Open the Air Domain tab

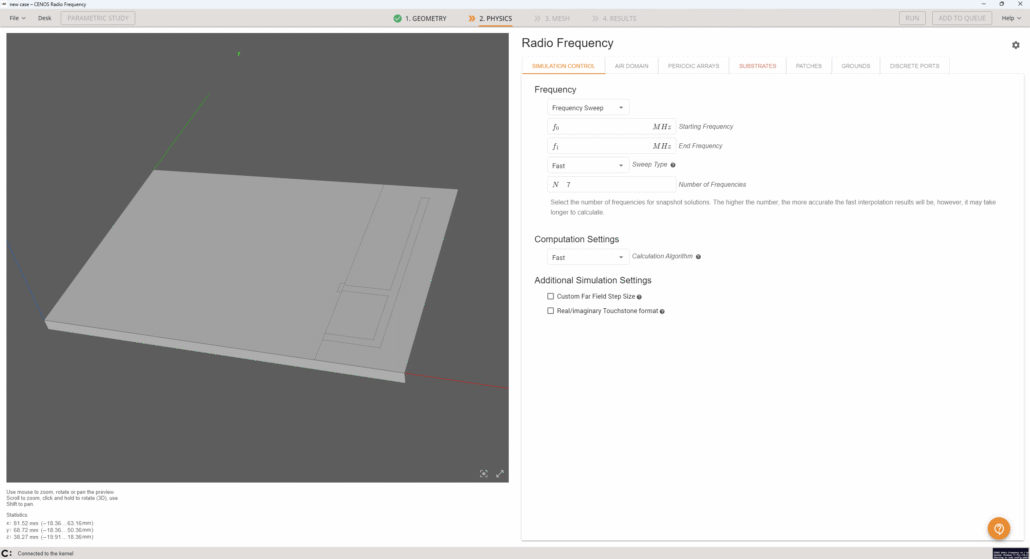coord(631,66)
